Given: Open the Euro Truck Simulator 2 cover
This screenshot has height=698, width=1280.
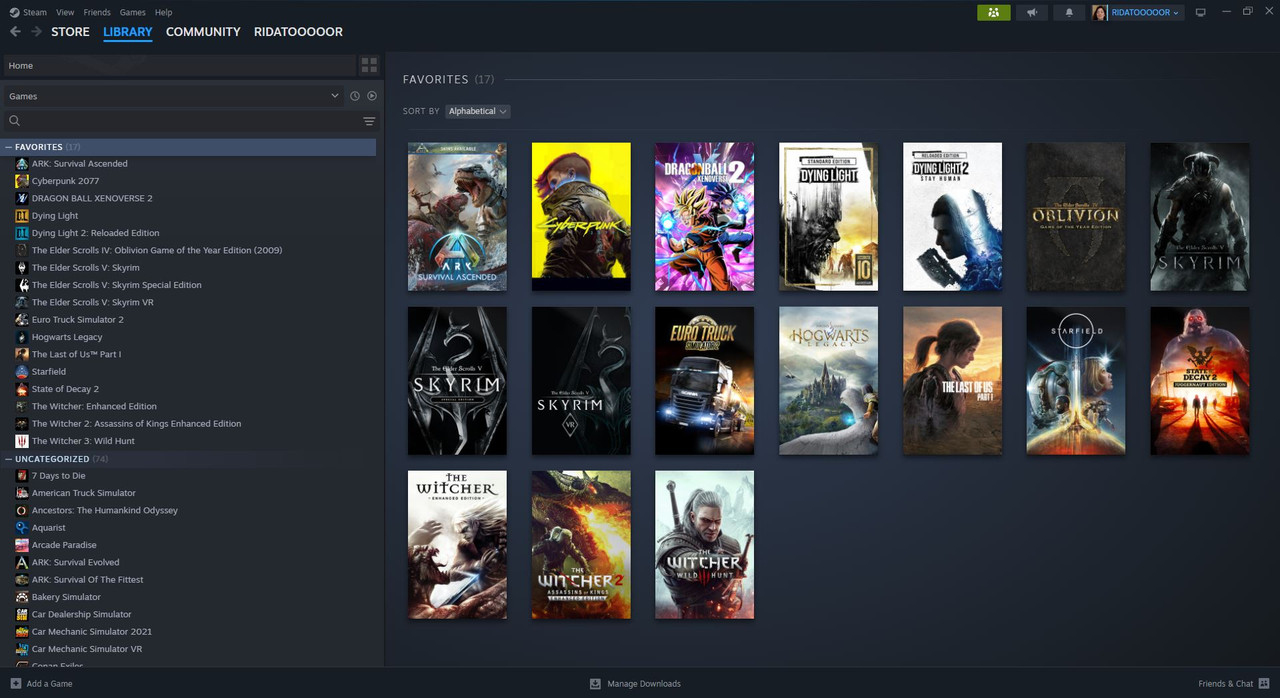Looking at the screenshot, I should tap(704, 381).
